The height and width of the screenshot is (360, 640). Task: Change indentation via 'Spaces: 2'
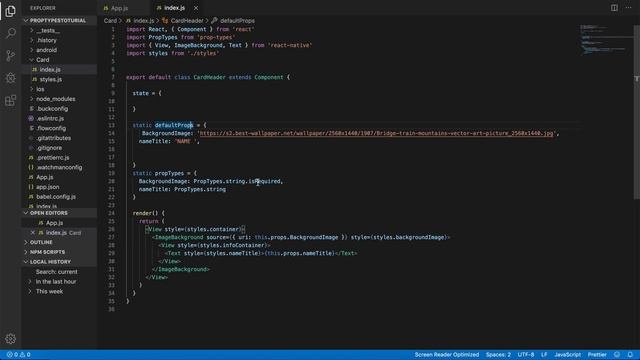pyautogui.click(x=498, y=355)
